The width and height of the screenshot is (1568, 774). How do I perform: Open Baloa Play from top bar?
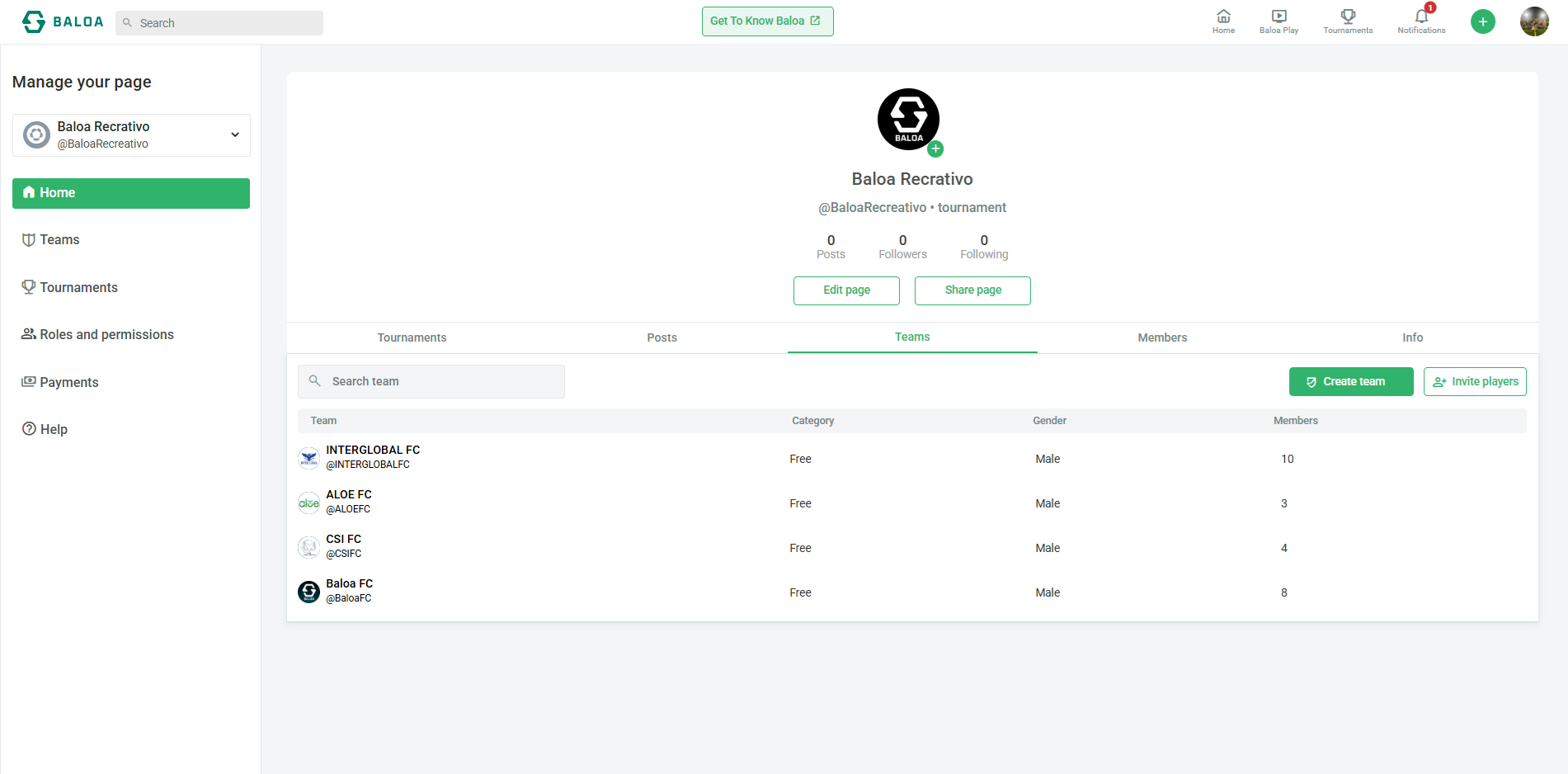1278,21
